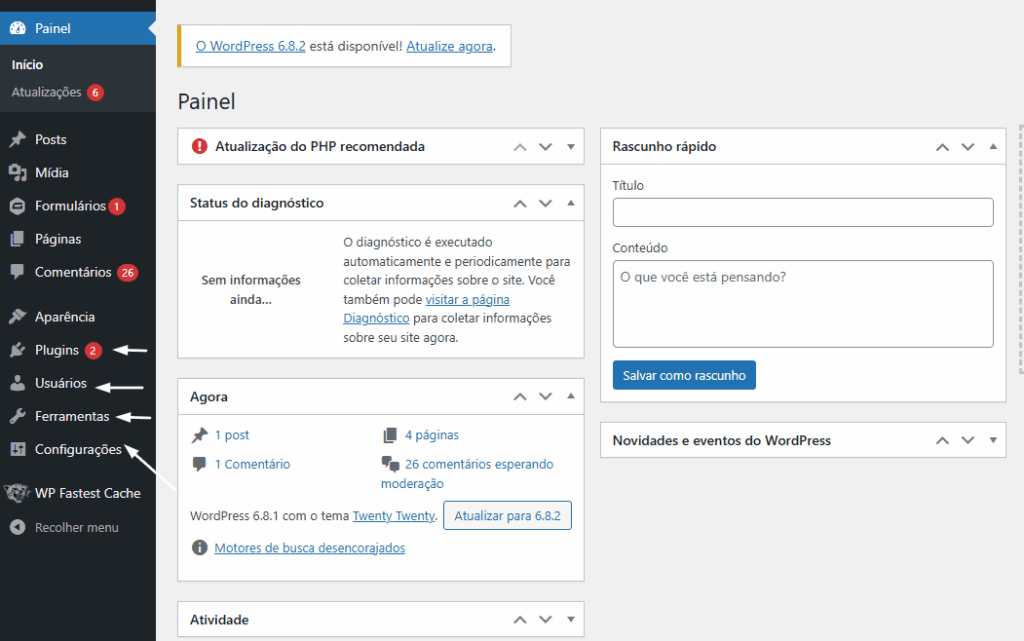
Task: Collapse the Agora panel with triangle toggle
Action: tap(571, 397)
